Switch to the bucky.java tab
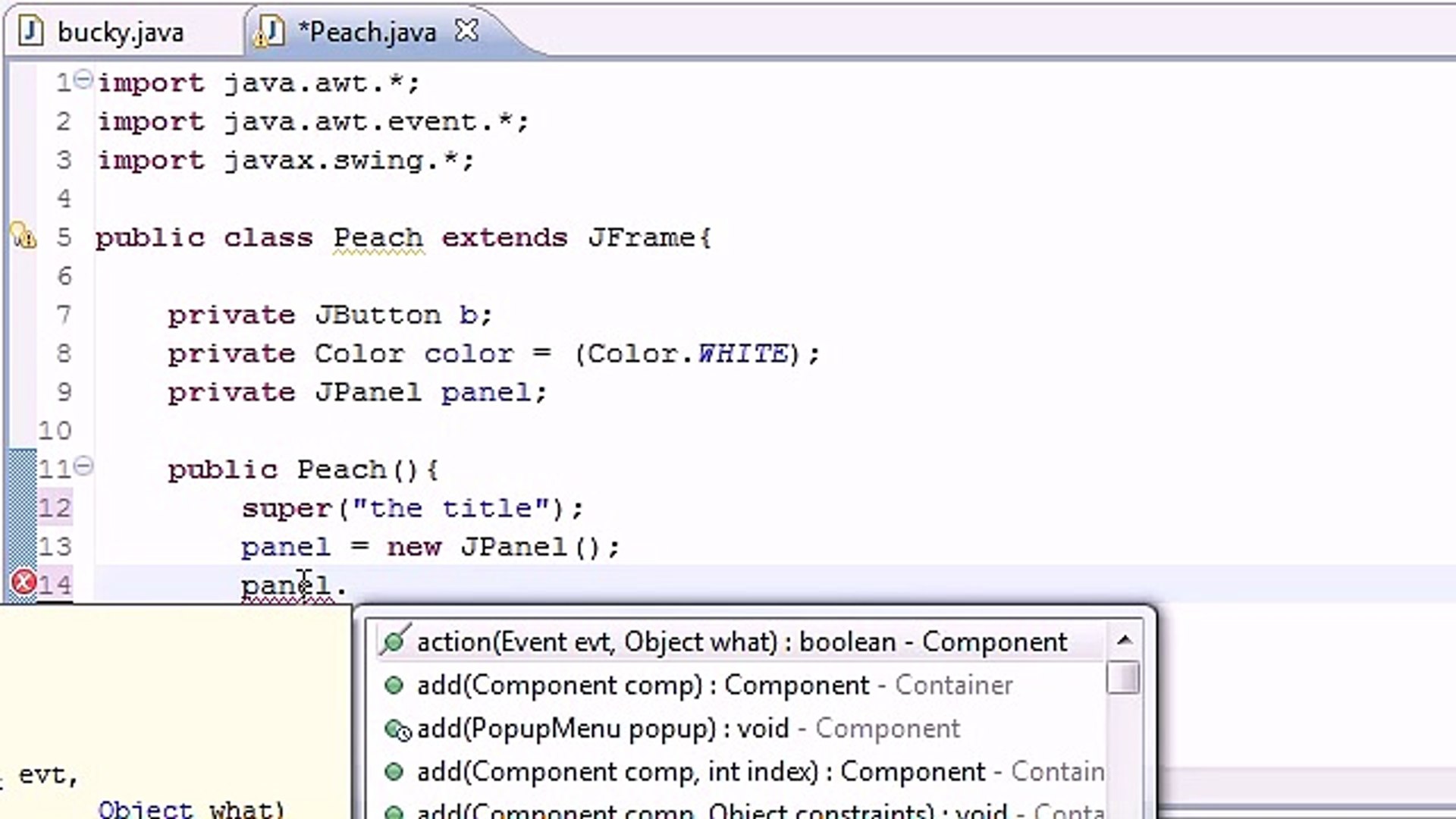Screen dimensions: 1456x819 pos(121,31)
